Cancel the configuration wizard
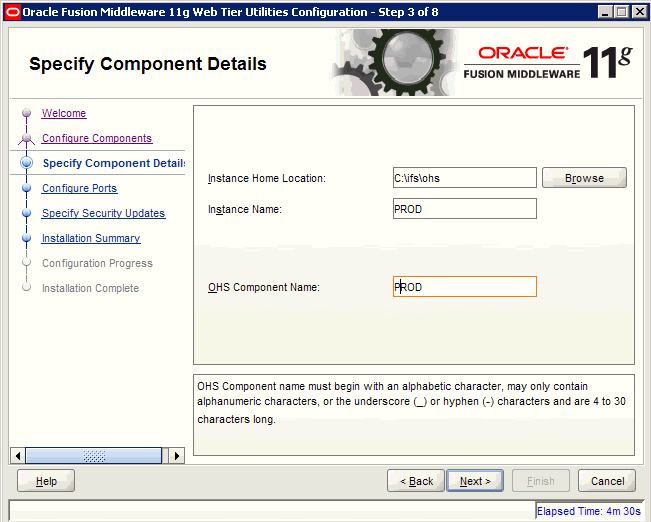Screen dimensions: 651x522 pyautogui.click(x=607, y=481)
